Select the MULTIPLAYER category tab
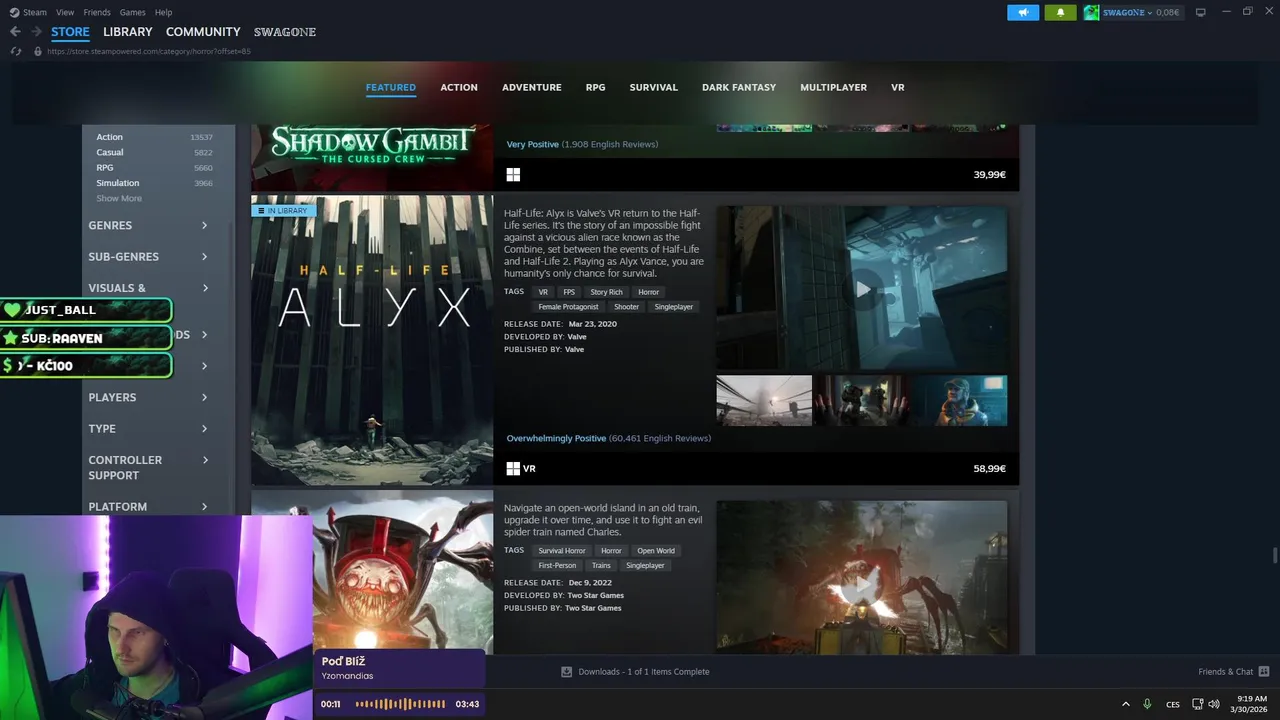The width and height of the screenshot is (1280, 720). click(x=834, y=88)
